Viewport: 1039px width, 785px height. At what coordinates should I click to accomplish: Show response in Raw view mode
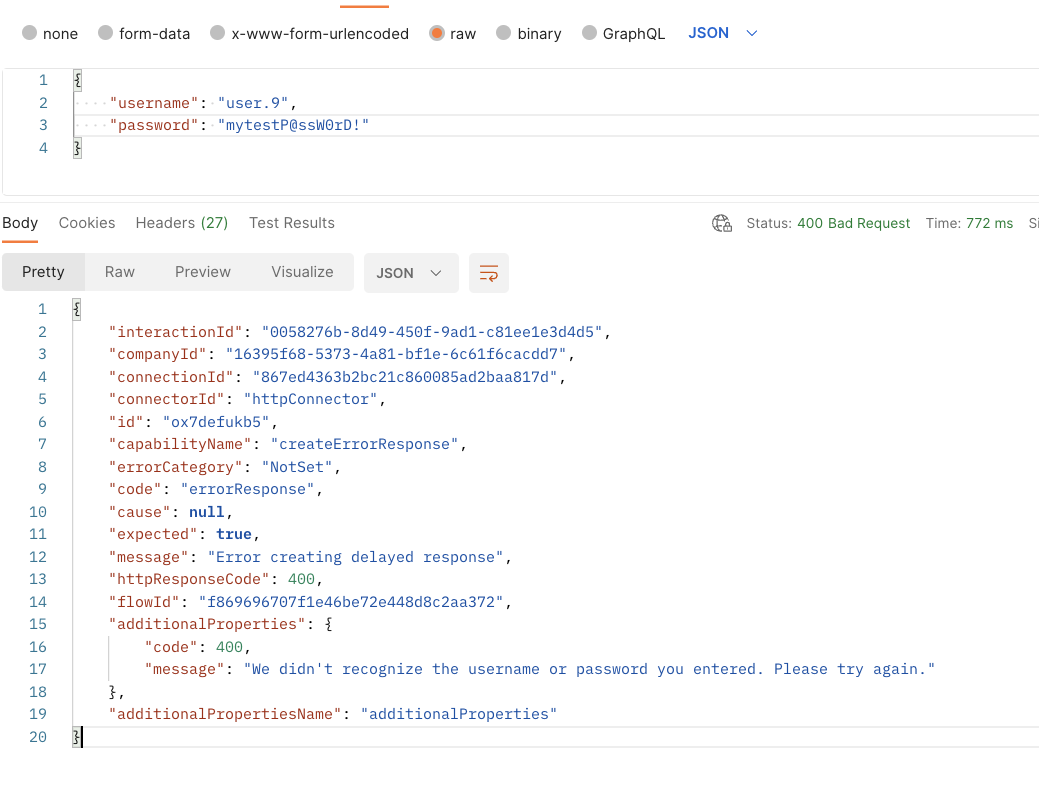(x=120, y=272)
